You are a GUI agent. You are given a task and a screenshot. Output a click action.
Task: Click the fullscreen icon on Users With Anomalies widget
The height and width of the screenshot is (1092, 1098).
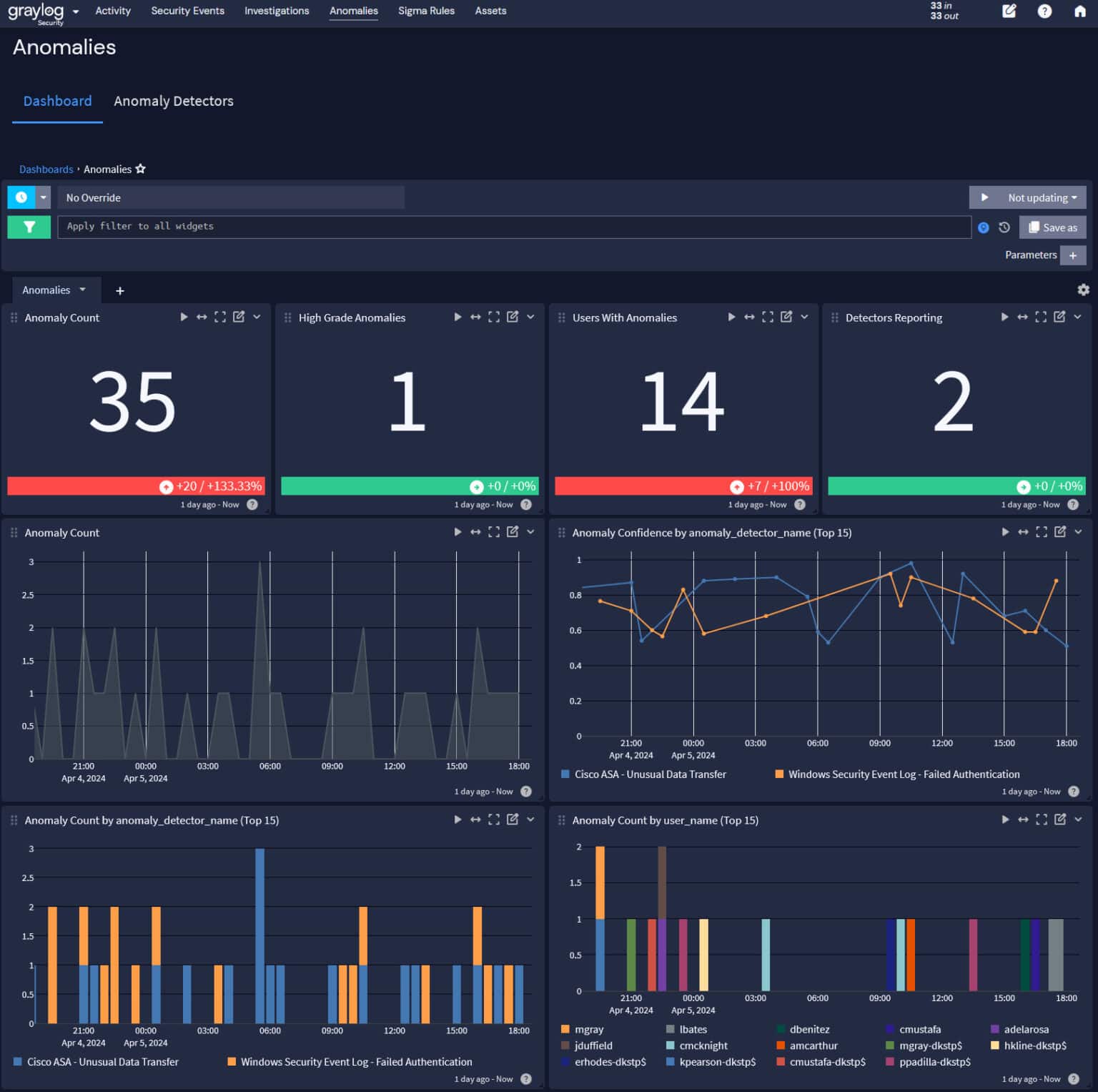[768, 317]
